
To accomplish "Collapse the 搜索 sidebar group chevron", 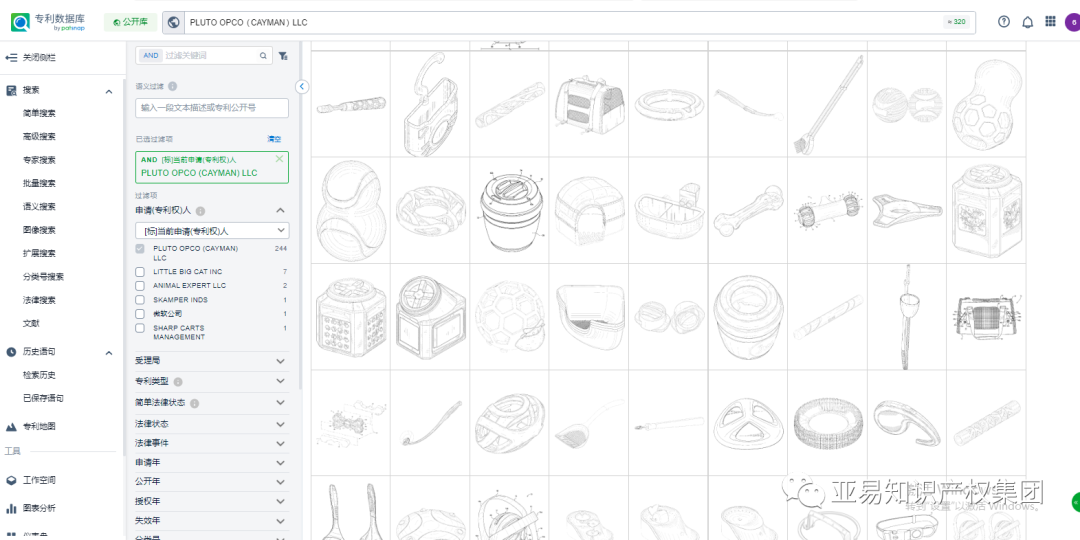I will (109, 91).
